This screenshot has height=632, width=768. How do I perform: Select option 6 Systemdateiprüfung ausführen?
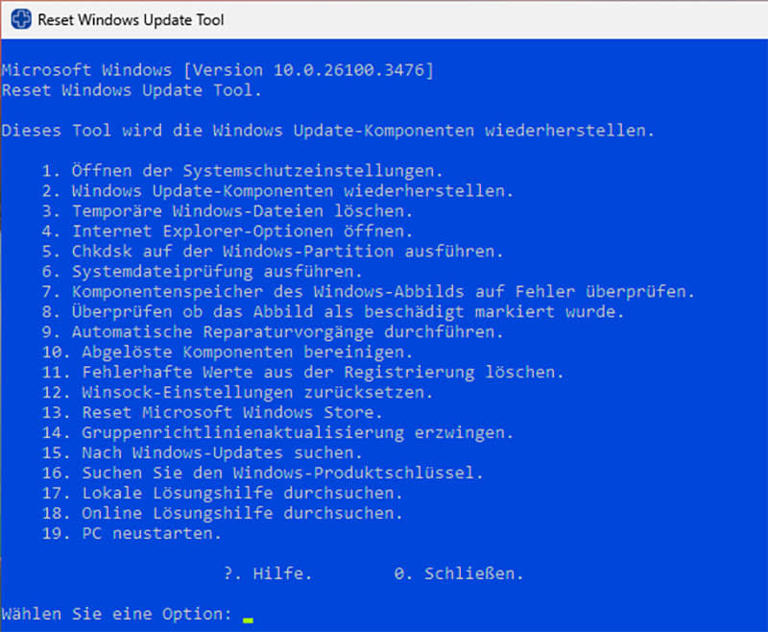[x=202, y=271]
